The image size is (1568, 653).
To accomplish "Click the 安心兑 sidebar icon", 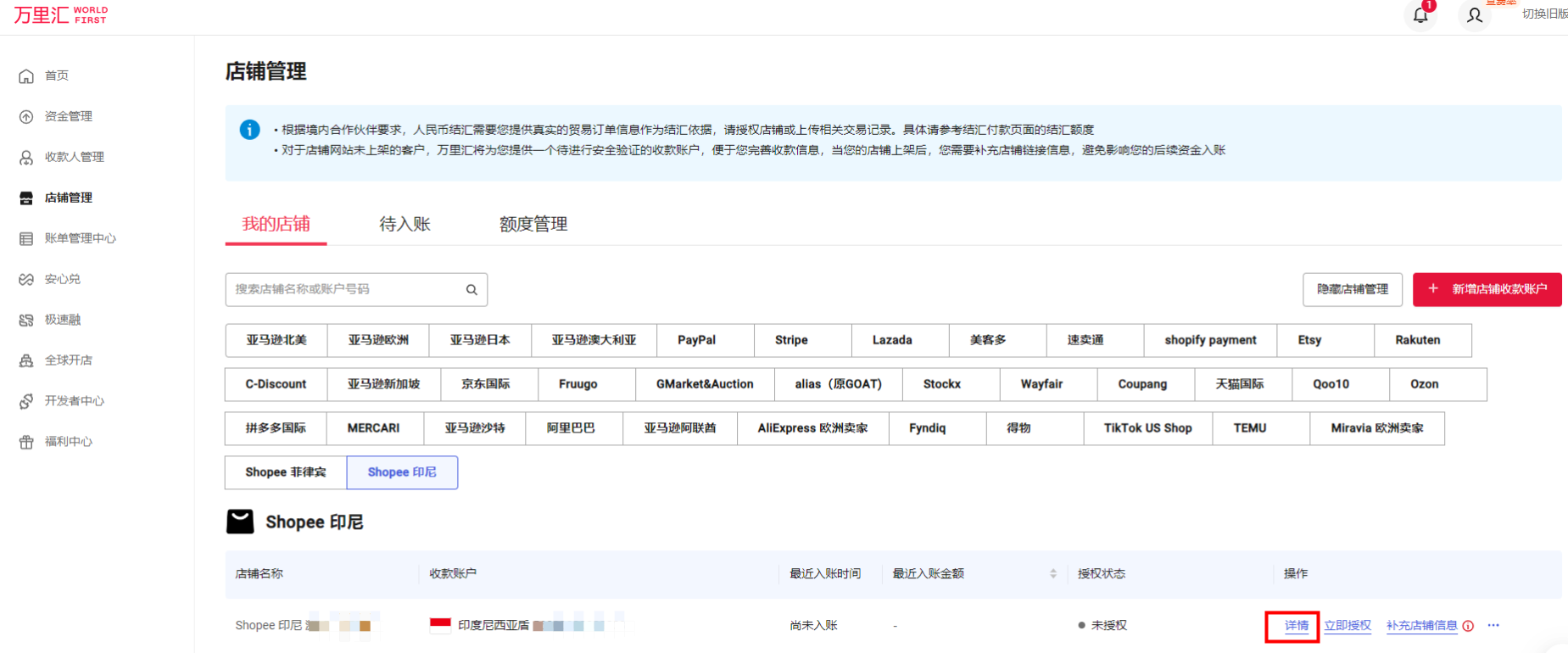I will (26, 280).
